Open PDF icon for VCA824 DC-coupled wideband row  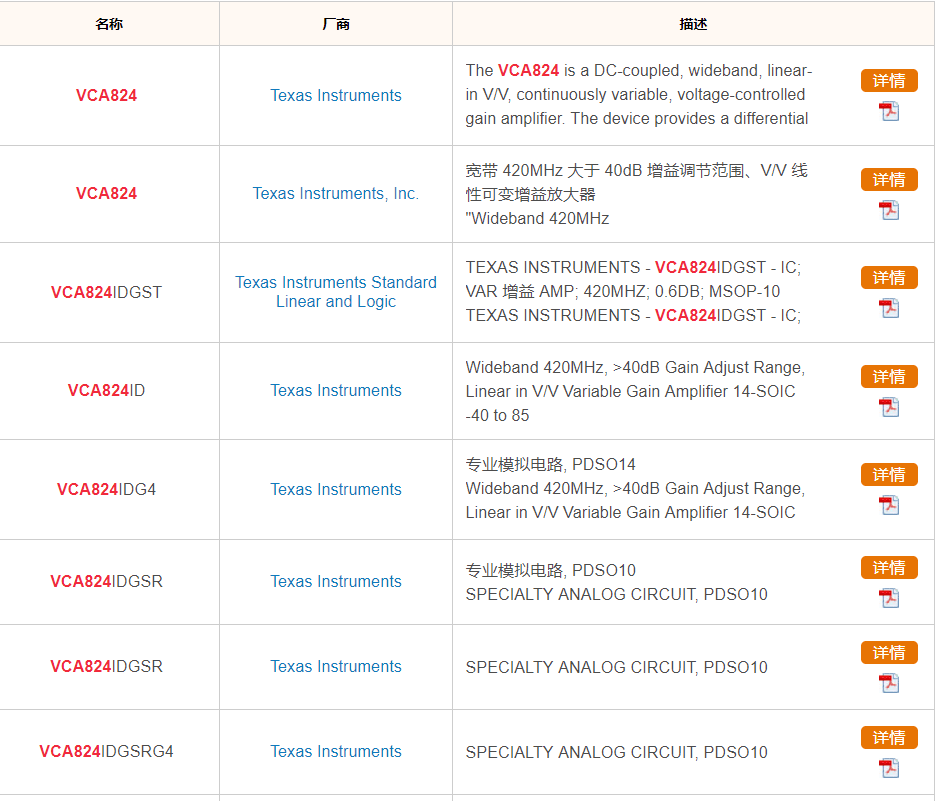(889, 111)
